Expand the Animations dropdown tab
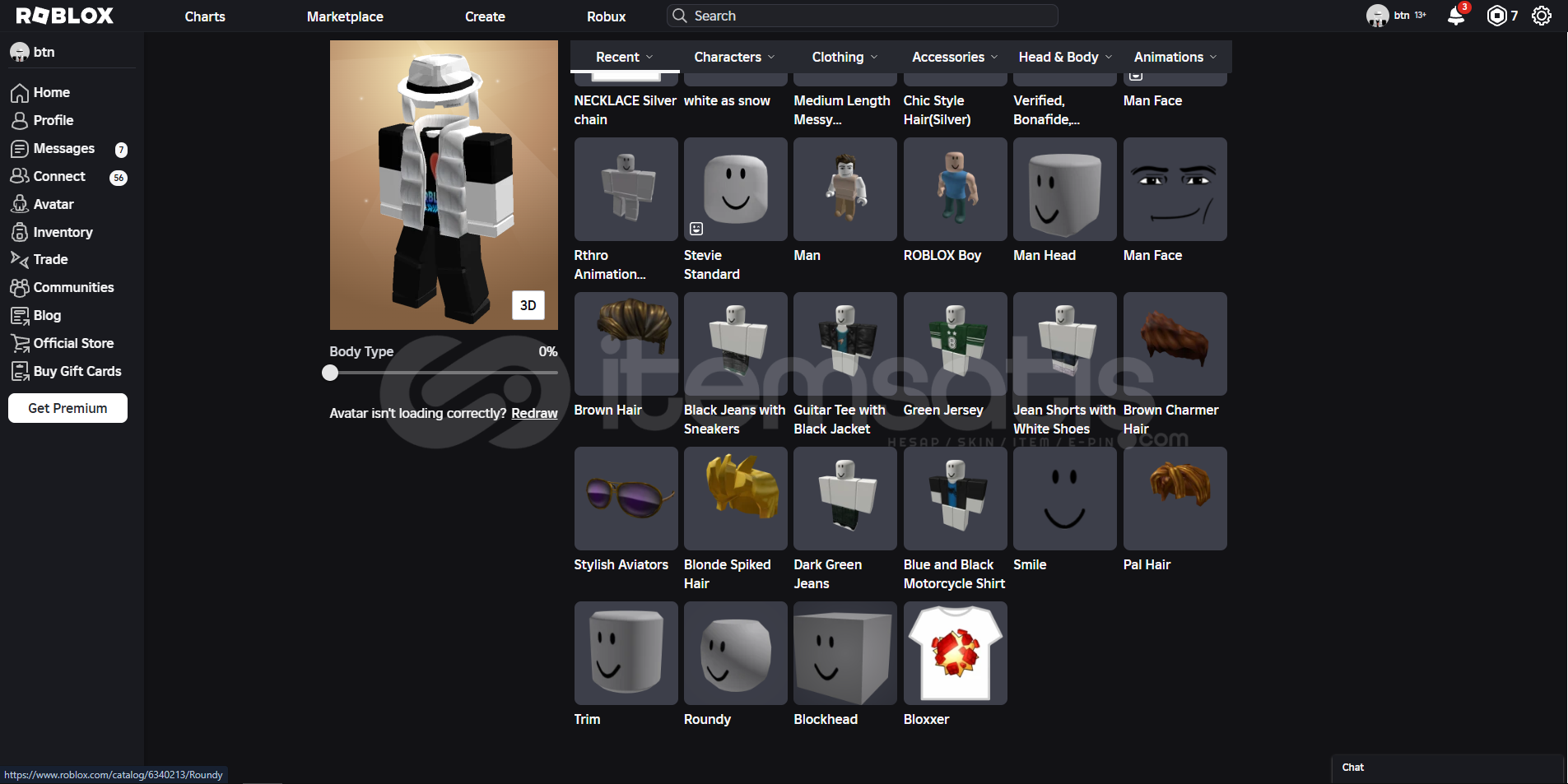This screenshot has width=1568, height=784. (x=1175, y=57)
